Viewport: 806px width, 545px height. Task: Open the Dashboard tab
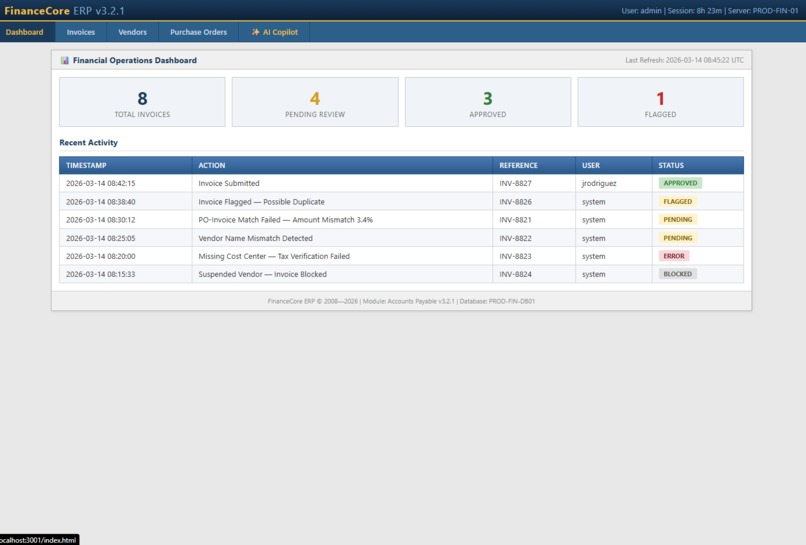[x=25, y=32]
